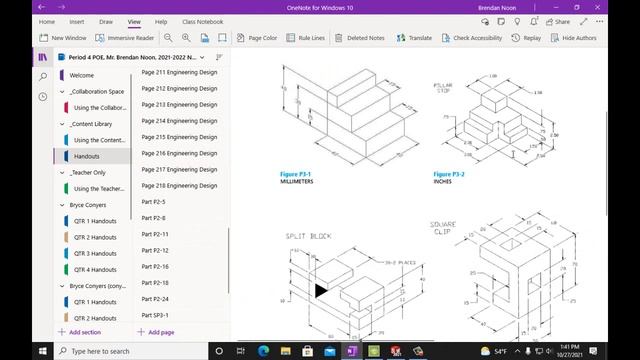Open Microsoft Edge from taskbar
Screen dimensions: 640x360
pyautogui.click(x=263, y=351)
